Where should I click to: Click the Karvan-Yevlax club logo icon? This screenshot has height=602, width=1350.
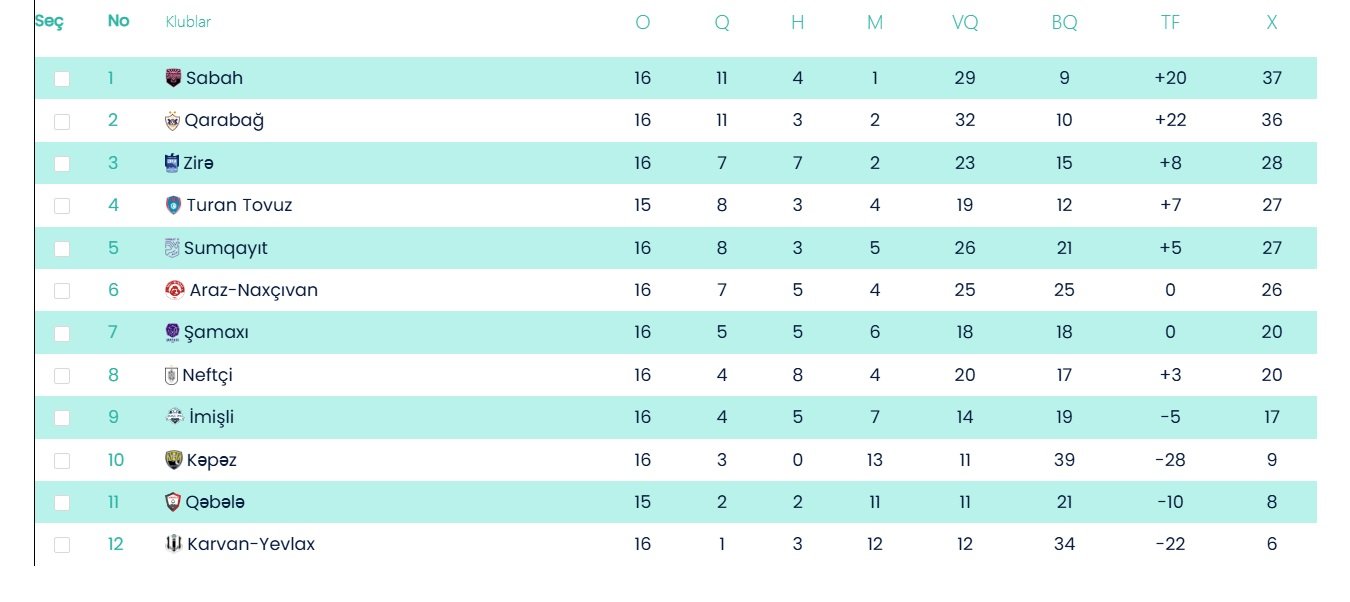174,545
